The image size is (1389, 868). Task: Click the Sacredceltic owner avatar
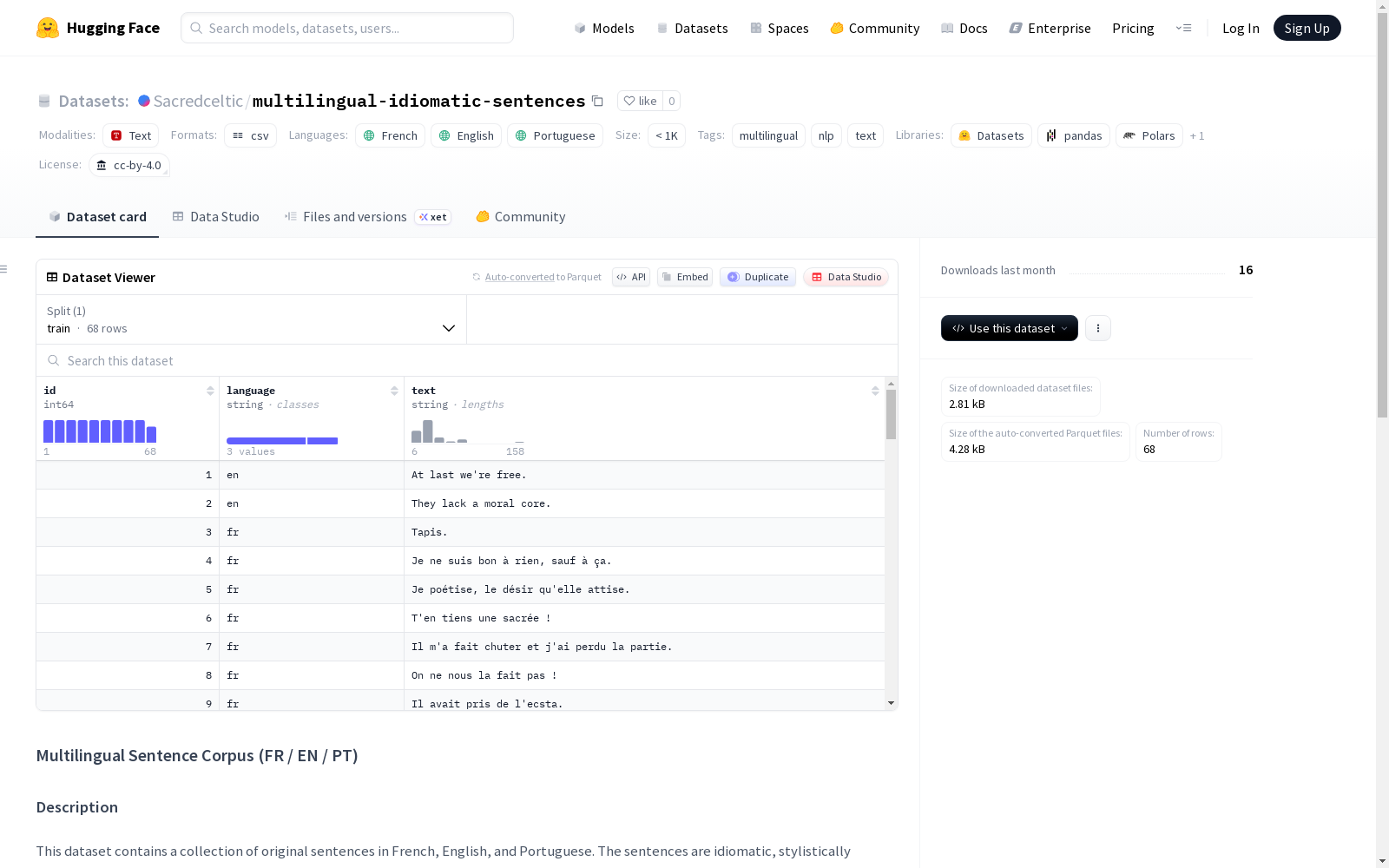click(144, 101)
